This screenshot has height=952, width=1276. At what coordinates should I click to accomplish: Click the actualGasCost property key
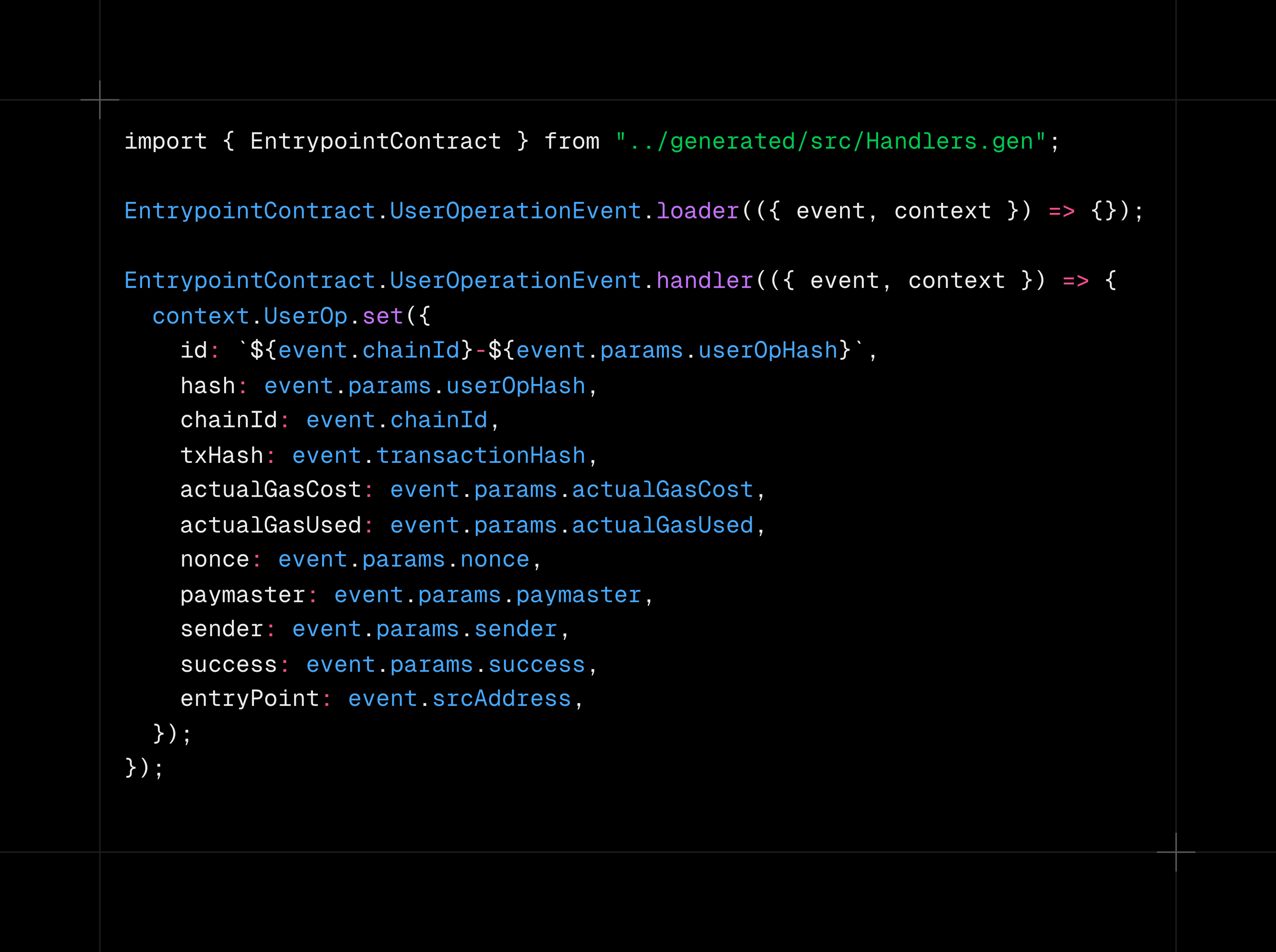(271, 489)
